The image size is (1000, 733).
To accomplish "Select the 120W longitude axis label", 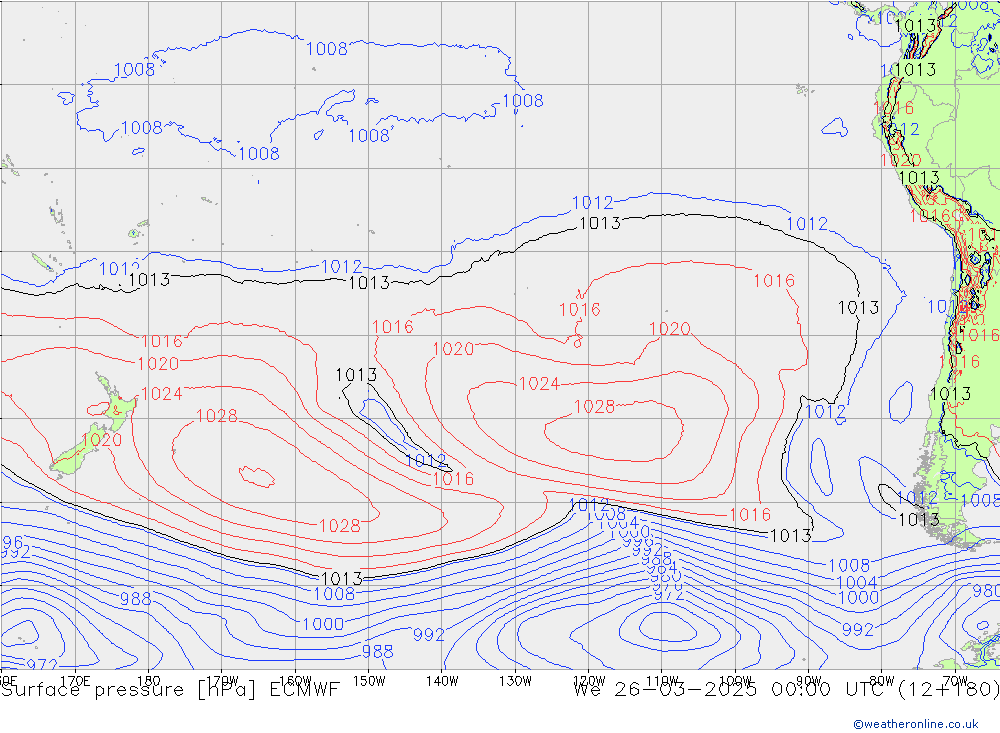I will coord(589,681).
